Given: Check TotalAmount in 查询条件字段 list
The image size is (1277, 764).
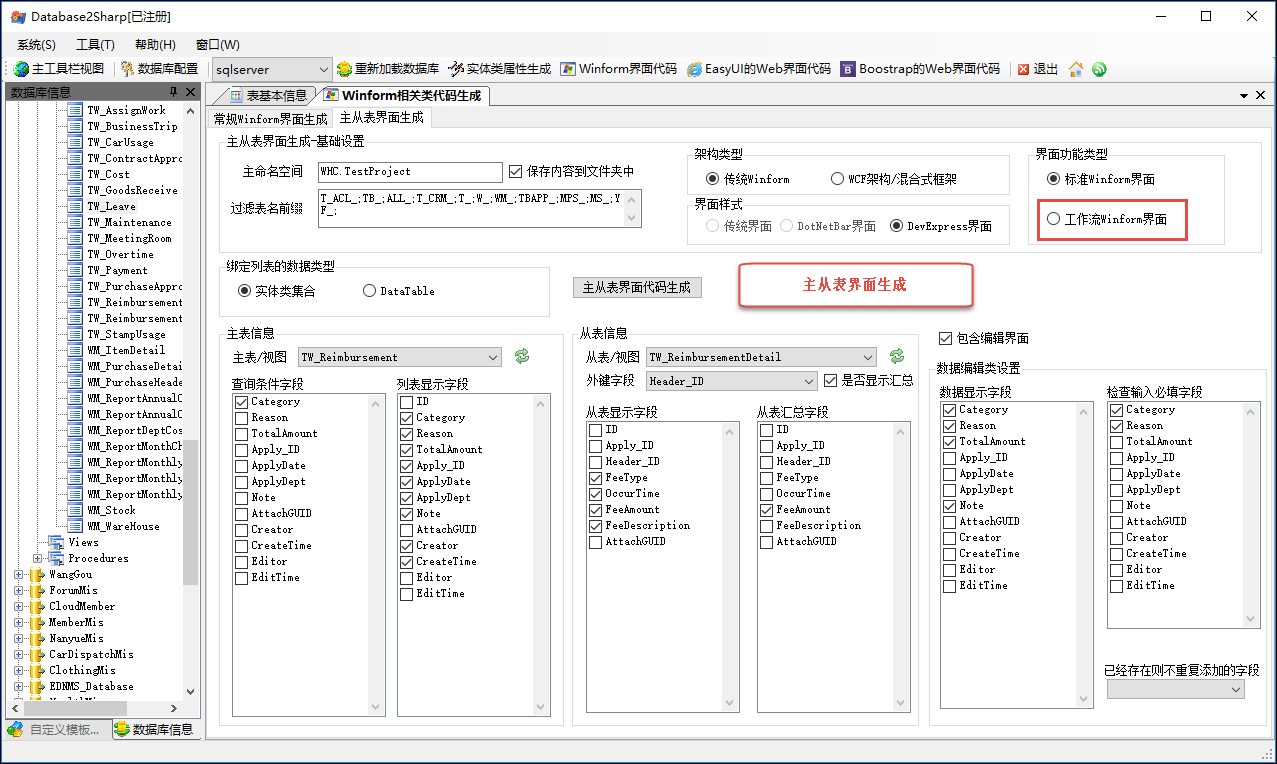Looking at the screenshot, I should pos(242,433).
